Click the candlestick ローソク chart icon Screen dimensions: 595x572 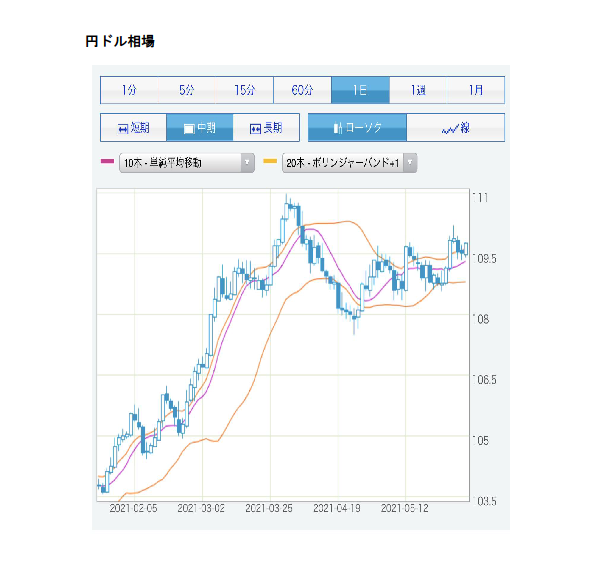338,128
